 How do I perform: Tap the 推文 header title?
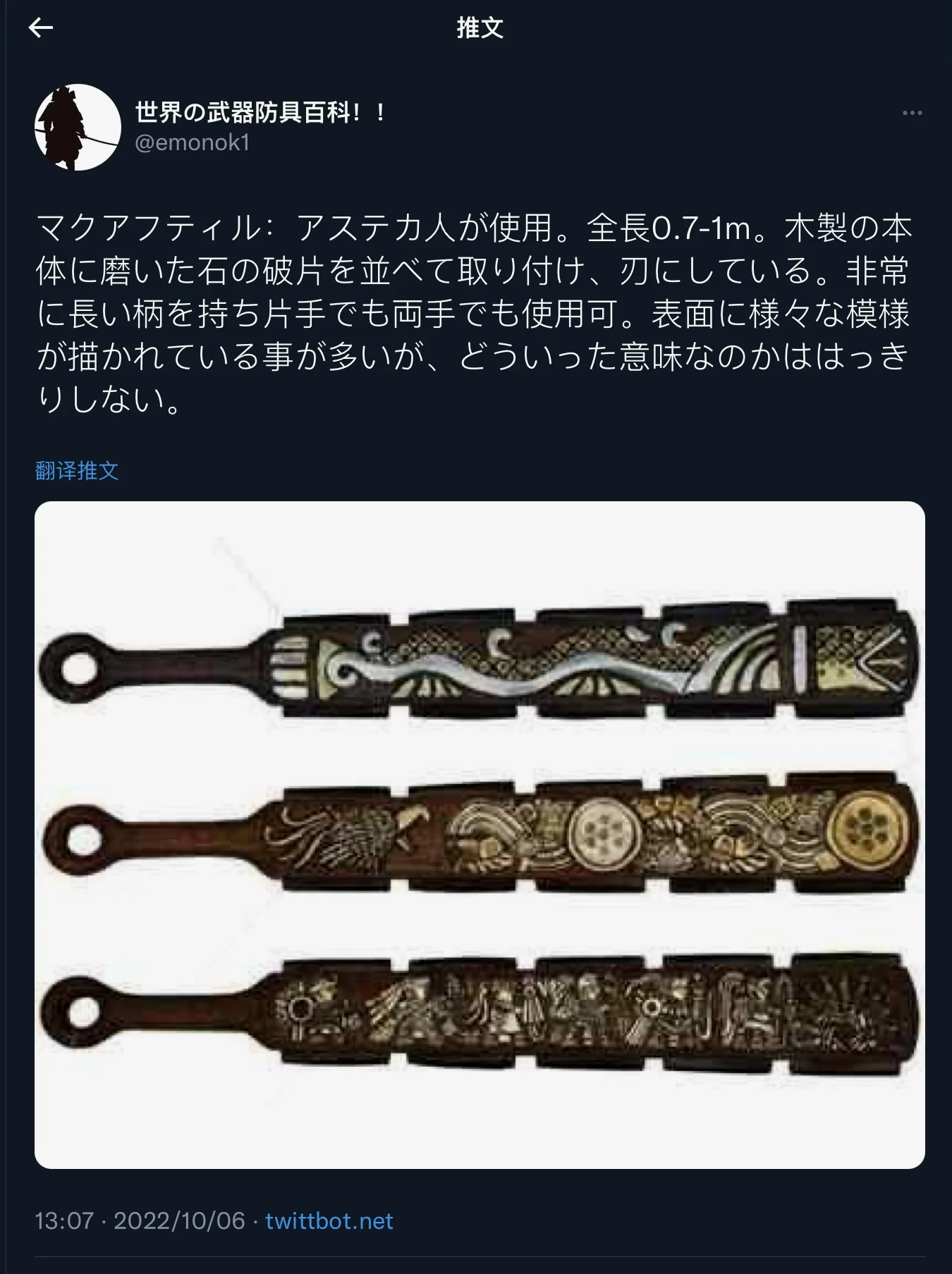tap(480, 28)
